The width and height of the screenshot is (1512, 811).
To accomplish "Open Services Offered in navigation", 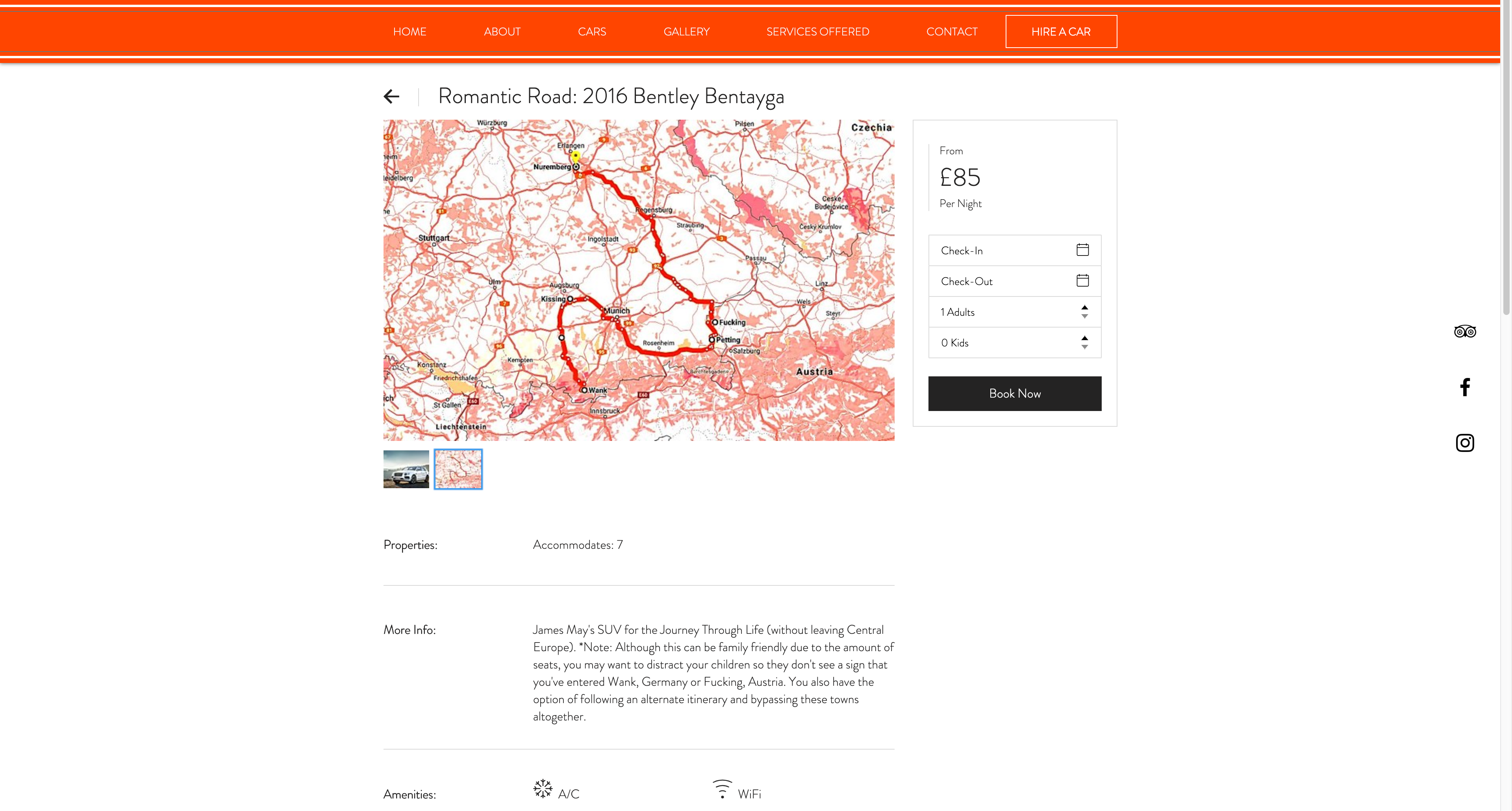I will click(818, 31).
